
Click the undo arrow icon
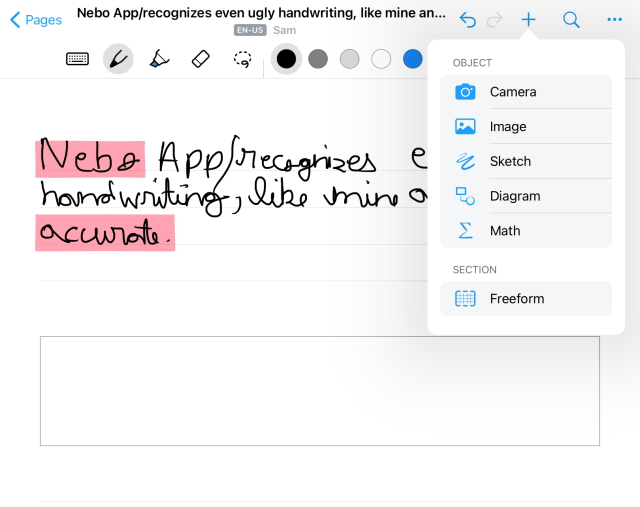tap(468, 20)
